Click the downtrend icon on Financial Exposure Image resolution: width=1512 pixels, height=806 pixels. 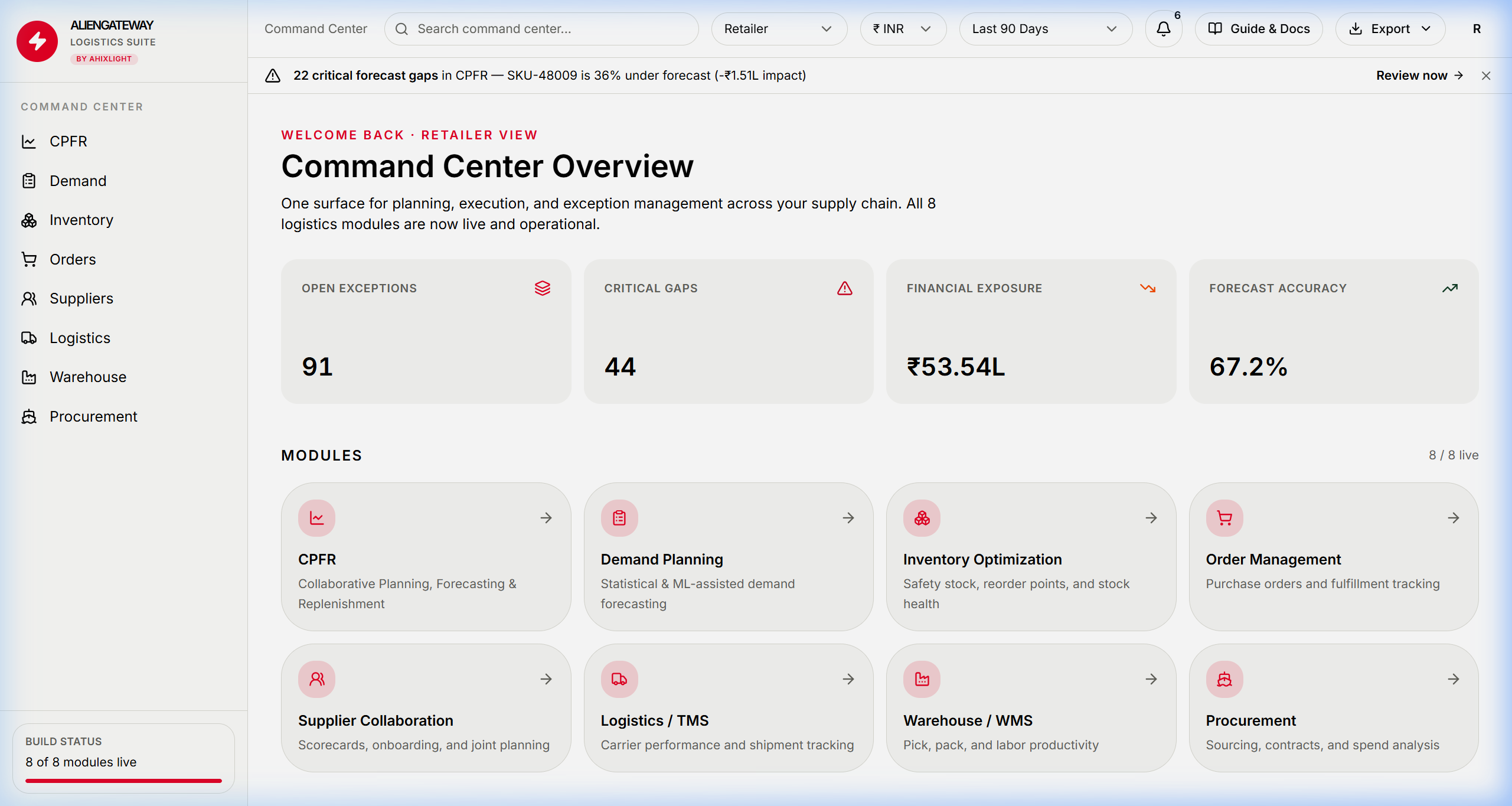1148,288
